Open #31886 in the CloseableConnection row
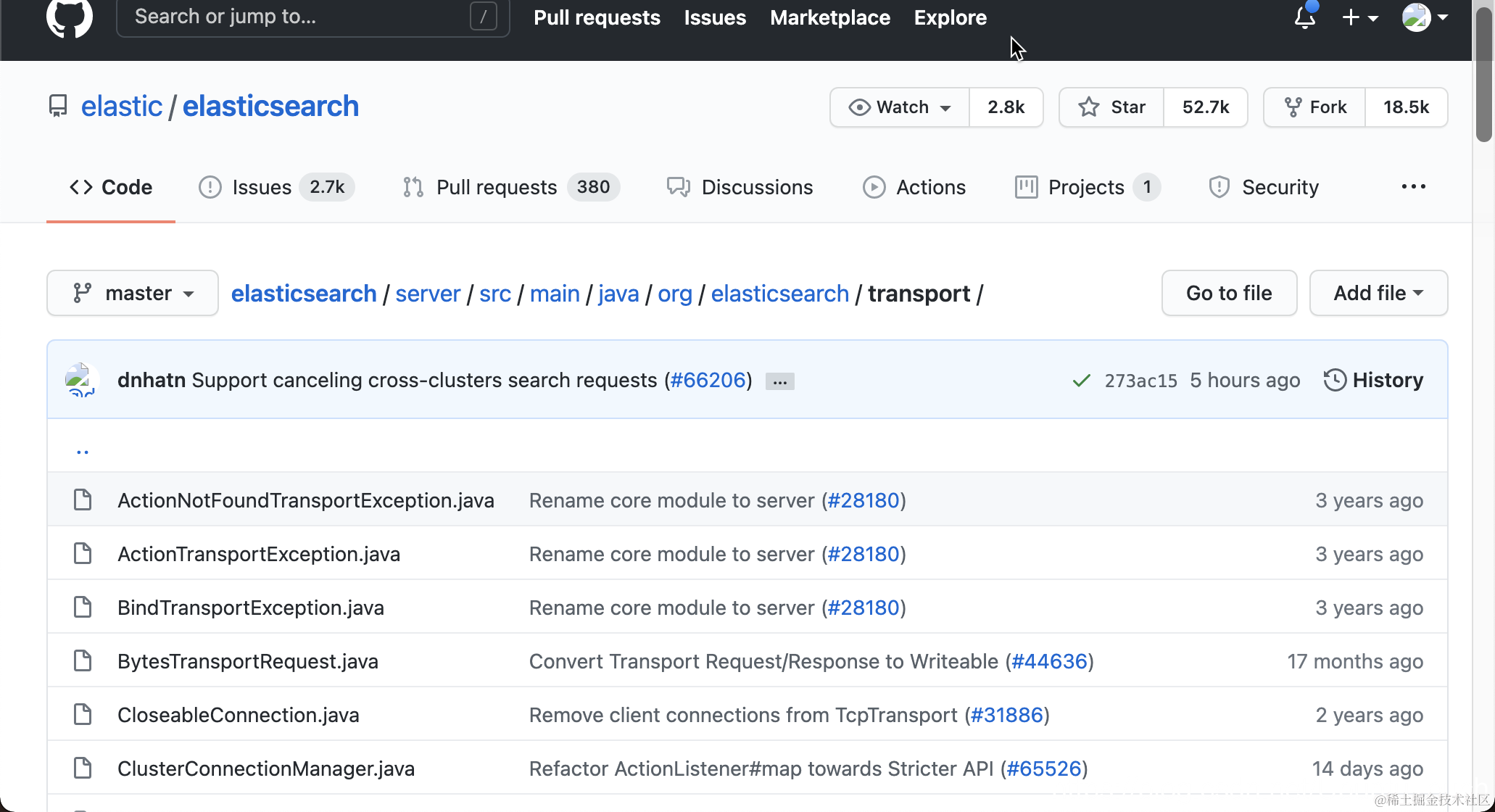Screen dimensions: 1495x812 pyautogui.click(x=1007, y=715)
